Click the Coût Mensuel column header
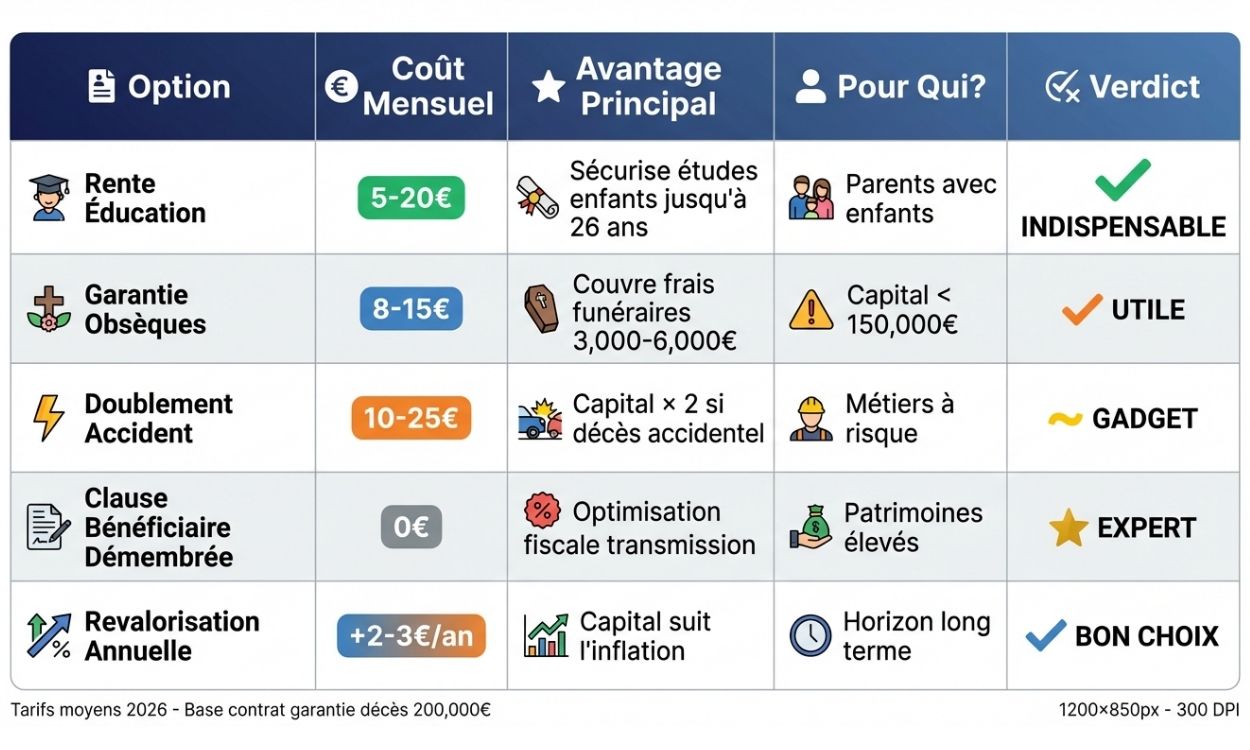This screenshot has height=750, width=1250. (x=411, y=87)
